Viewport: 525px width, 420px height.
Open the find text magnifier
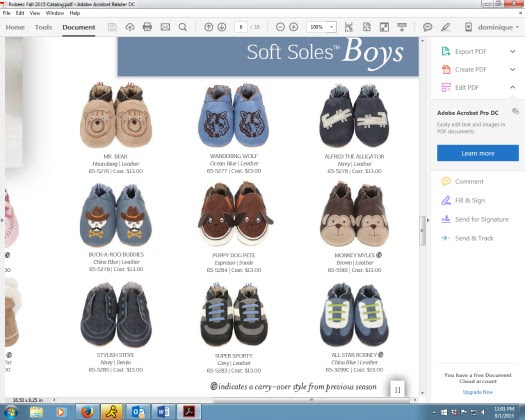[x=183, y=27]
